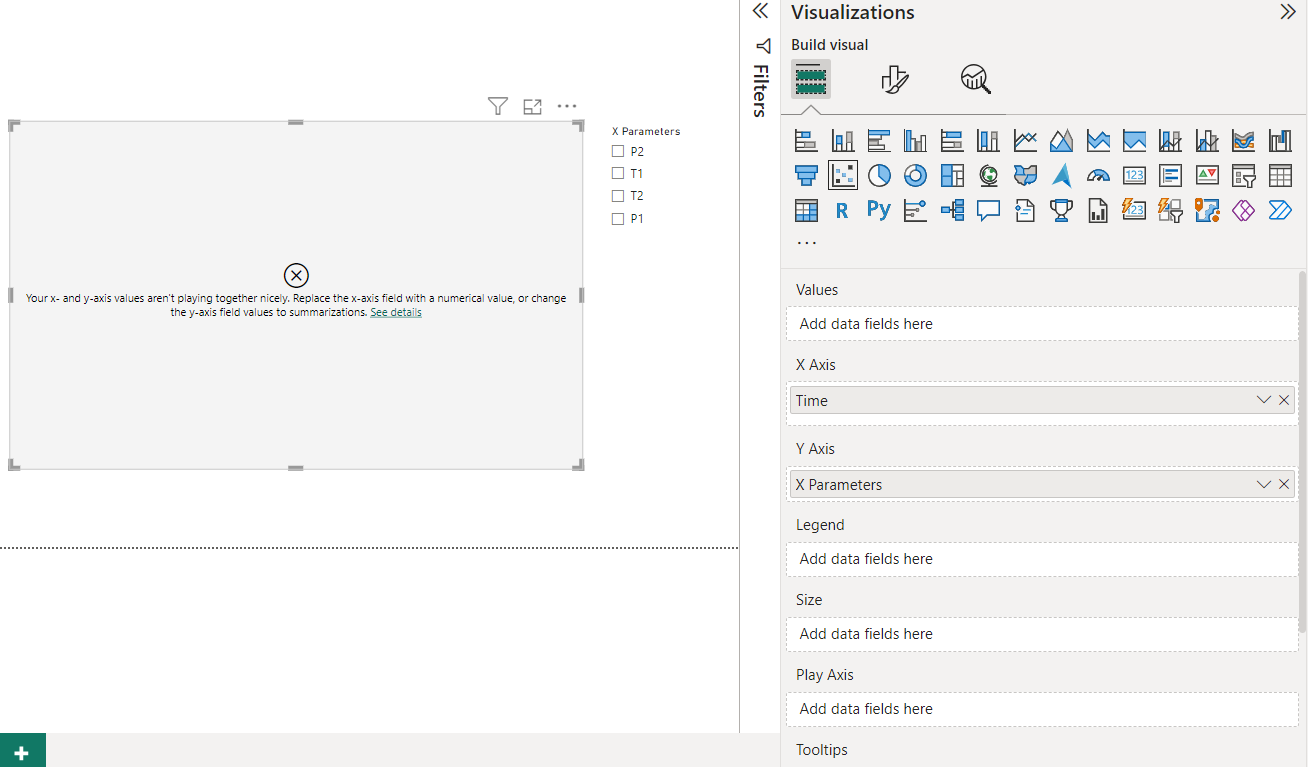Open the Time field dropdown arrow

(x=1264, y=400)
